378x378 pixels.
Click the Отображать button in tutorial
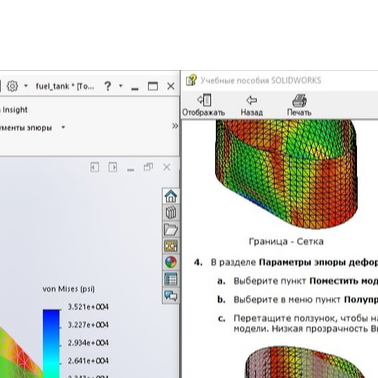click(203, 105)
